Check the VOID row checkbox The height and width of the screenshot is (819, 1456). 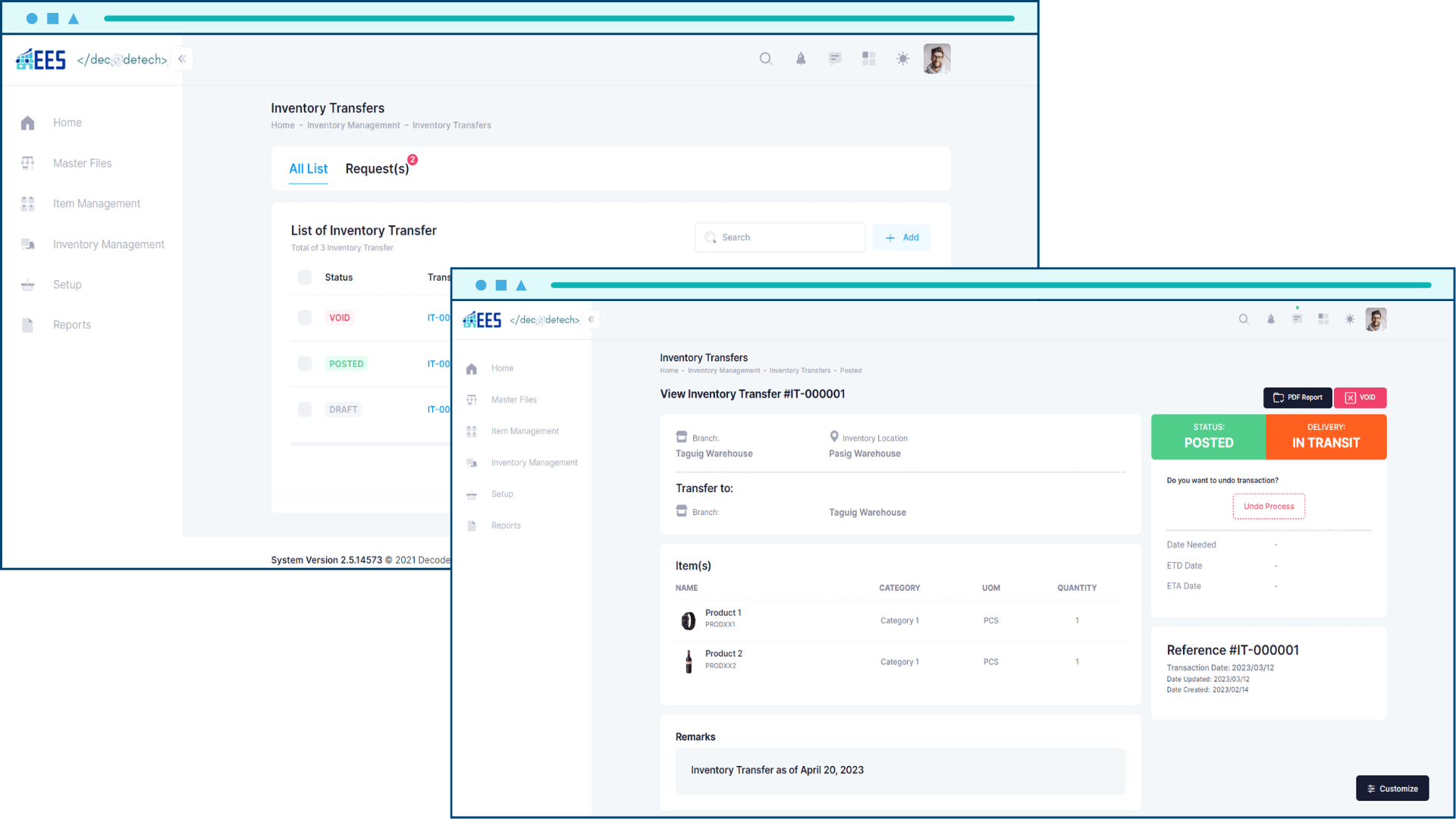pyautogui.click(x=305, y=318)
